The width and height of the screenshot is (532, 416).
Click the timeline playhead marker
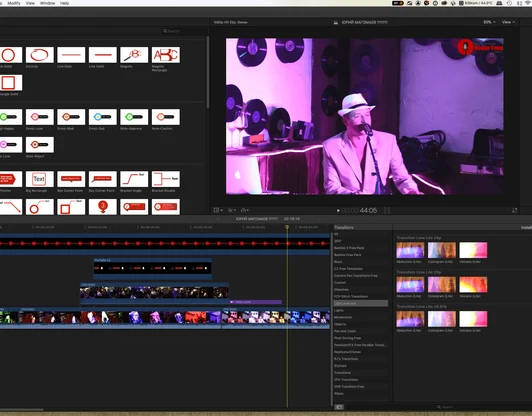point(287,227)
